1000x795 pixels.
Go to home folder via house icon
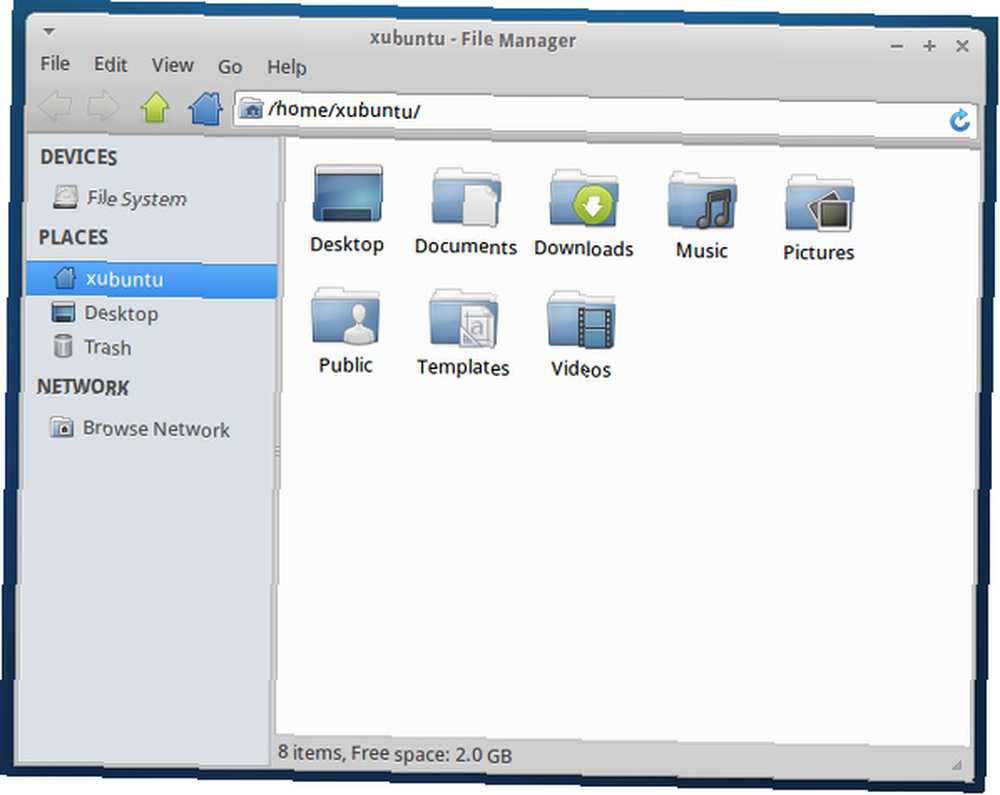pos(205,108)
